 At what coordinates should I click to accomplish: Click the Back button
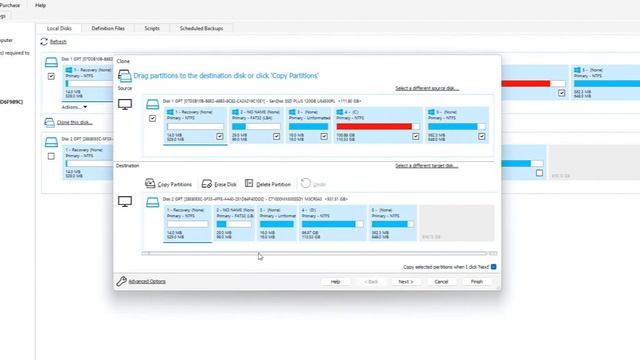[371, 282]
